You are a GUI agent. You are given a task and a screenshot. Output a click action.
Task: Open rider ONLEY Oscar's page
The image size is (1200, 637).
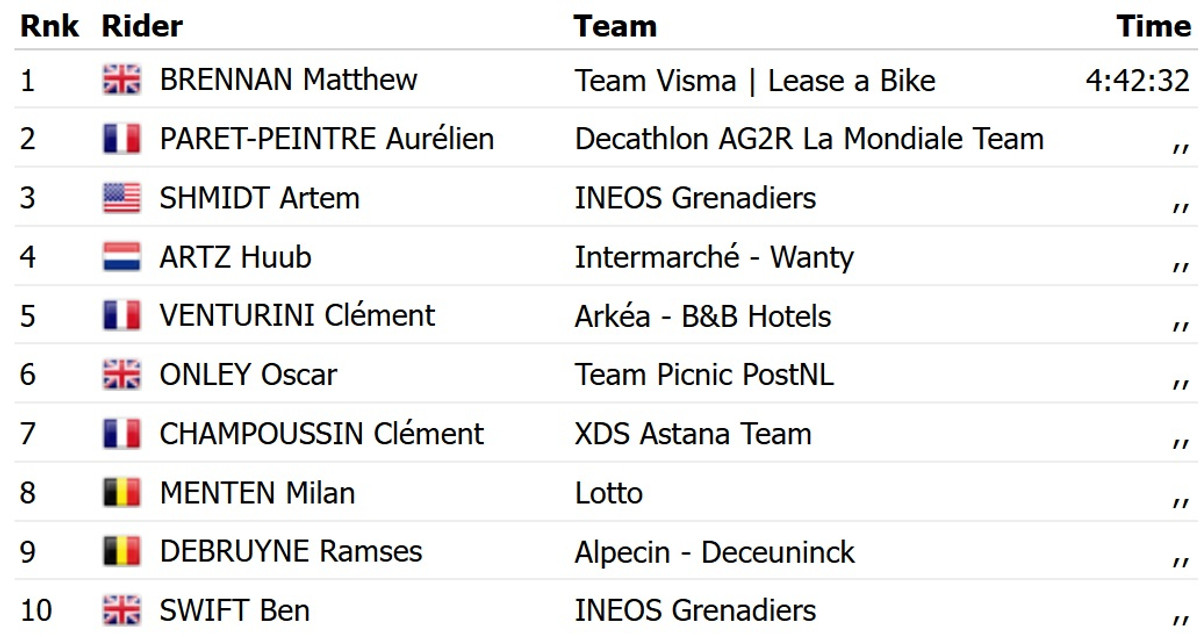248,375
